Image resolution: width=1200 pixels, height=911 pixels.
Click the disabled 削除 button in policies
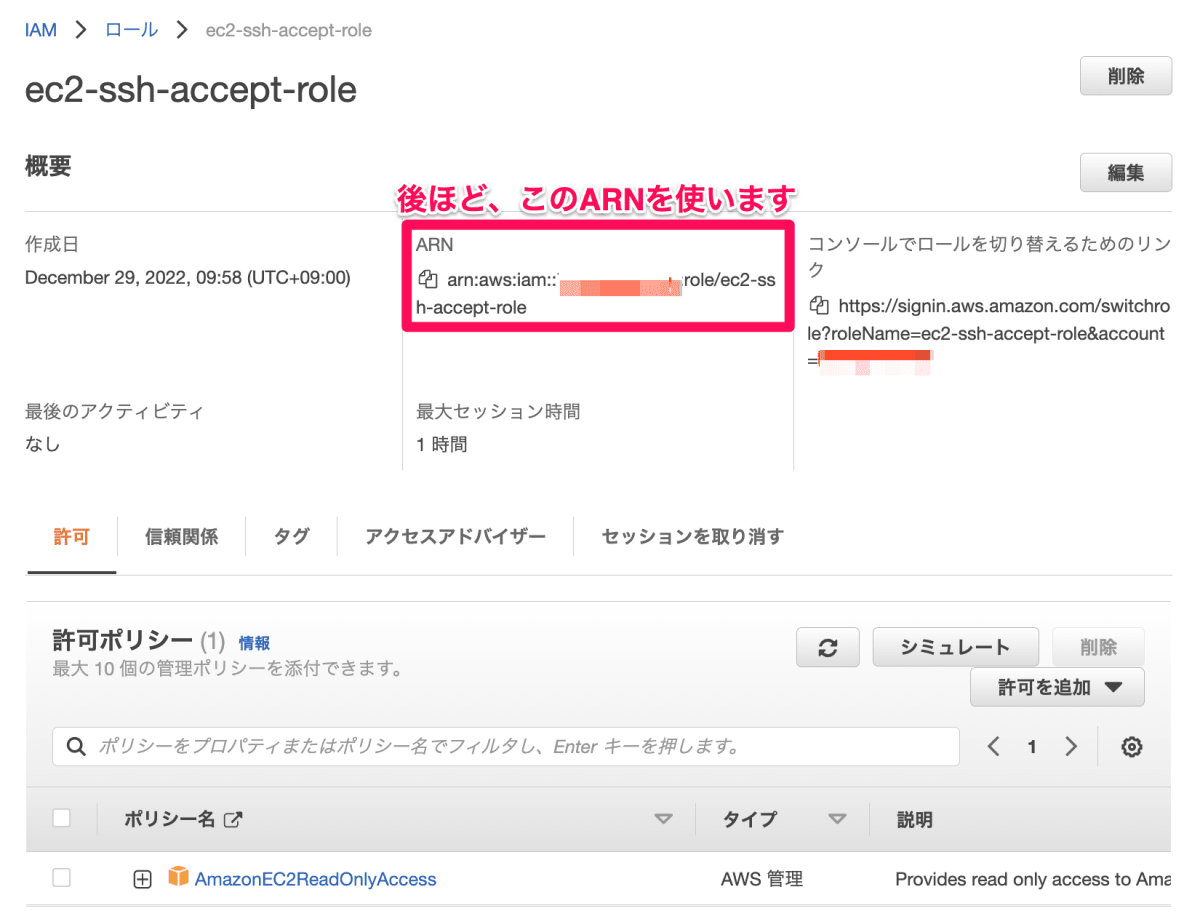(1098, 648)
